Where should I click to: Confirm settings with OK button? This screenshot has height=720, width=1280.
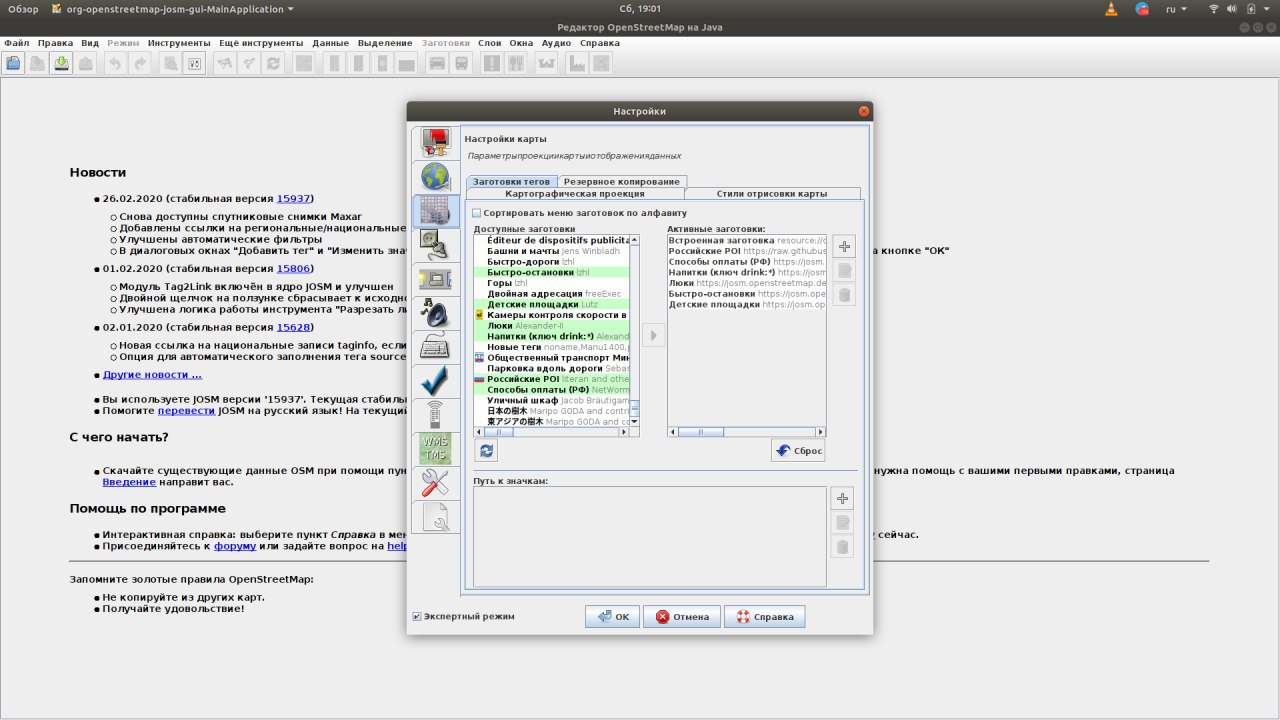613,617
